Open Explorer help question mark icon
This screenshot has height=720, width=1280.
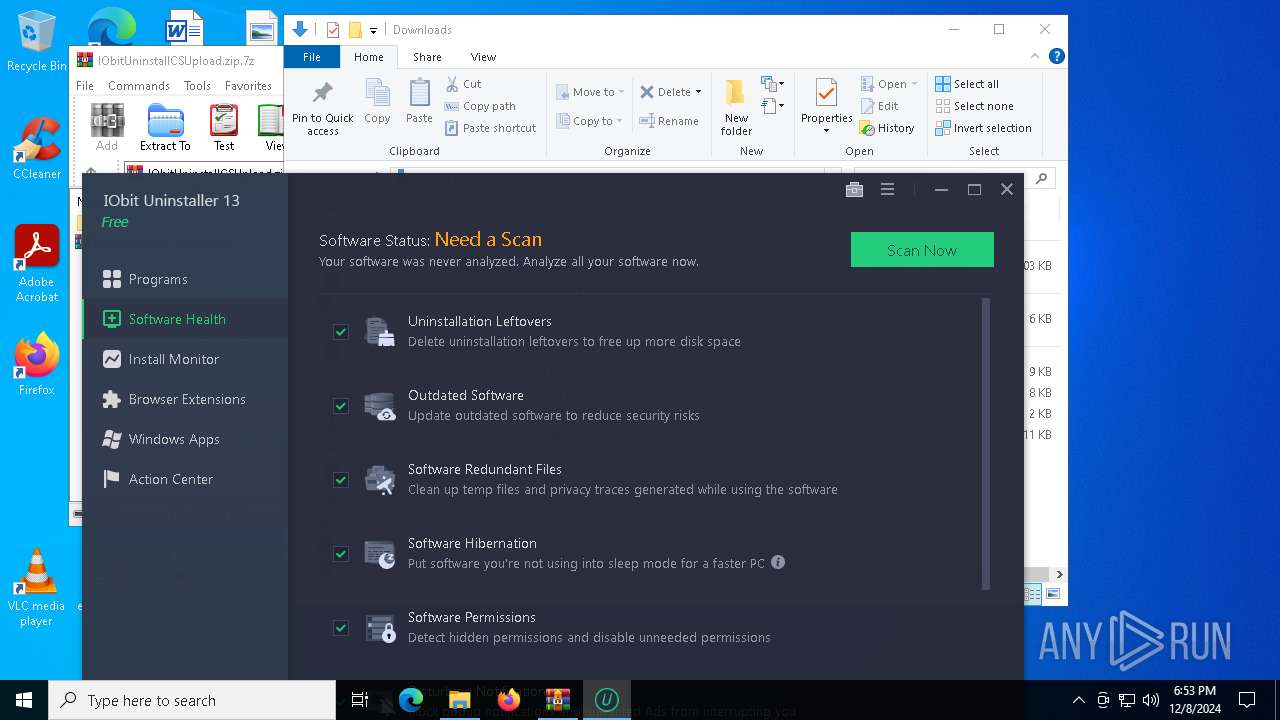(1057, 57)
